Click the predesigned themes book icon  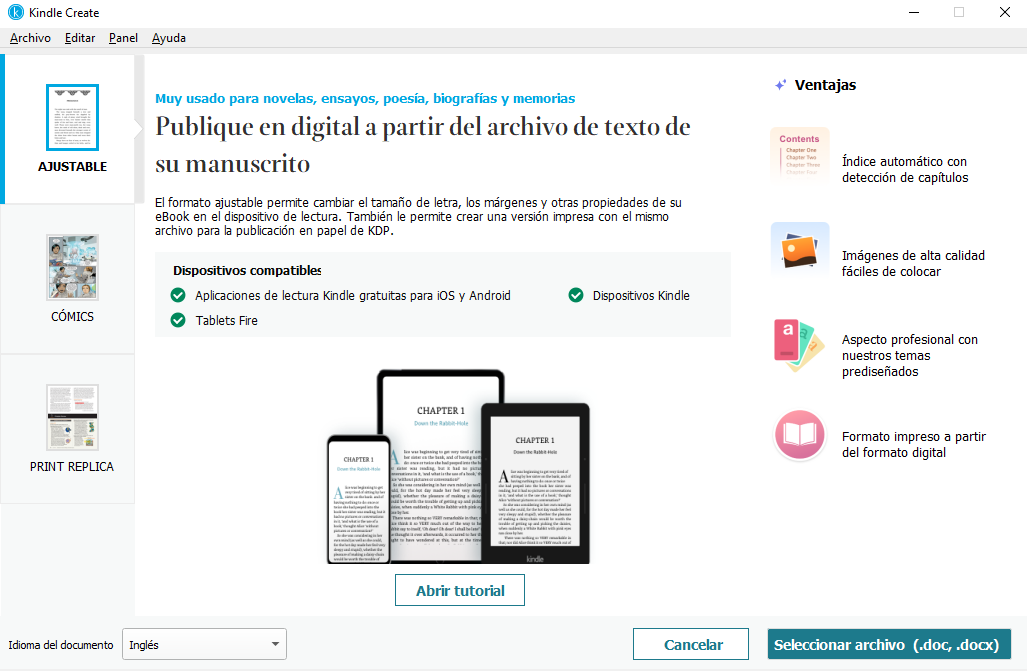point(800,345)
